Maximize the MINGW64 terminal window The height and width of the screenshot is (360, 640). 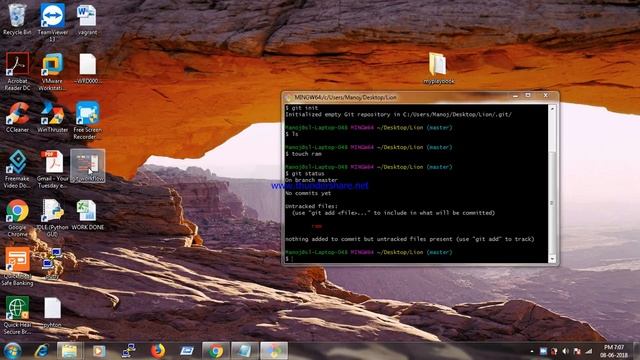tap(528, 96)
